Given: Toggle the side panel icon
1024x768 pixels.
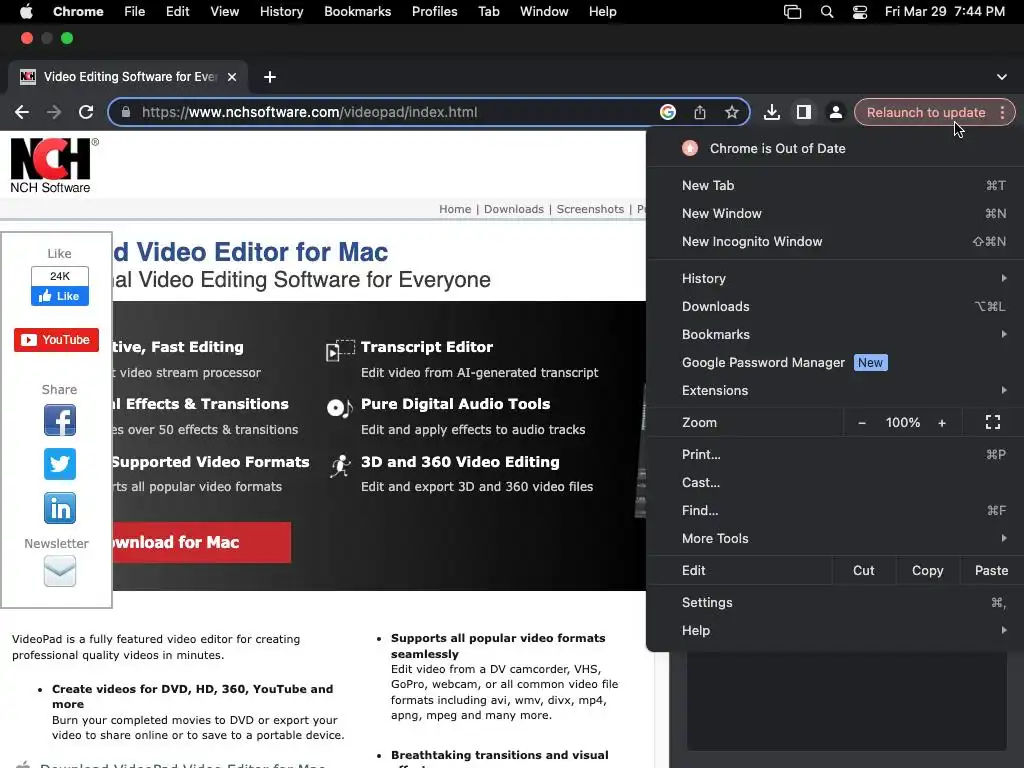Looking at the screenshot, I should click(x=803, y=112).
